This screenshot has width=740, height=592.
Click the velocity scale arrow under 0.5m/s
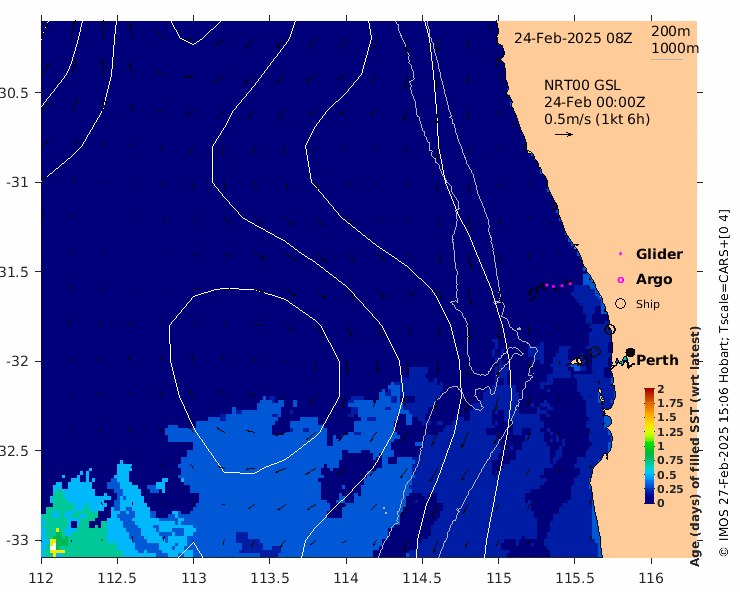tap(563, 135)
